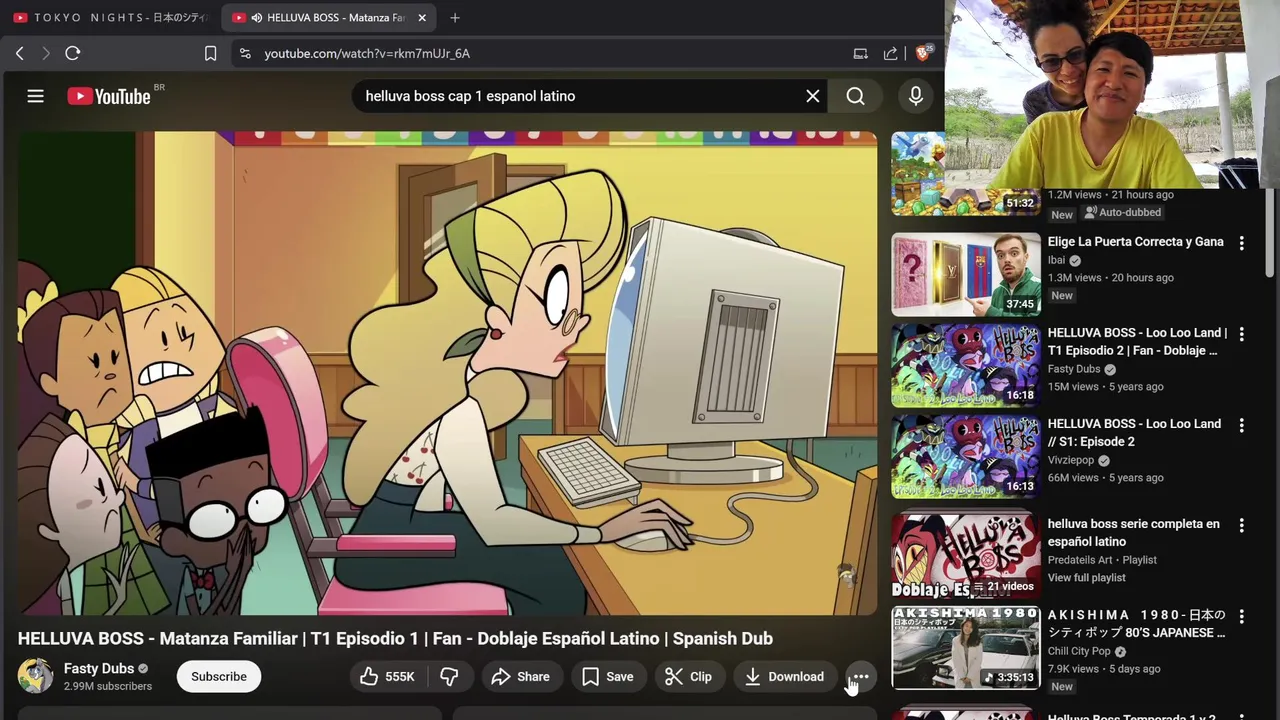This screenshot has height=720, width=1280.
Task: Open Chill City Pop channel name
Action: [1079, 651]
